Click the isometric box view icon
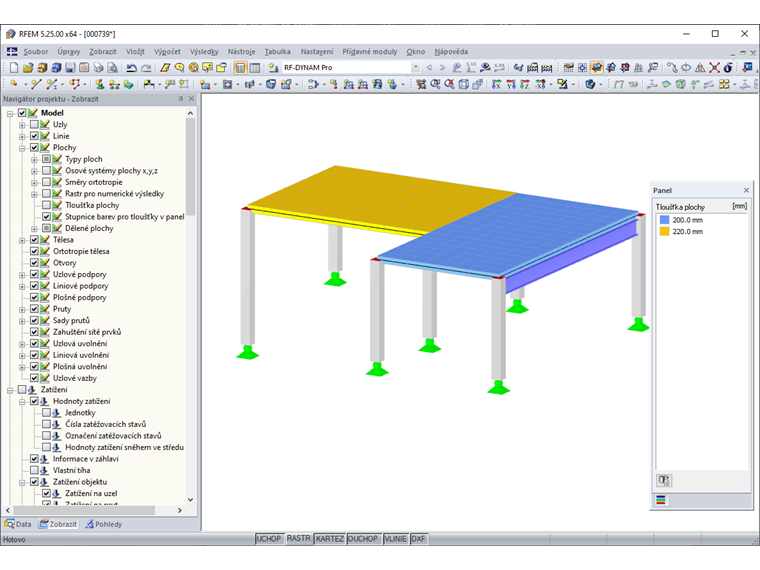 point(464,84)
